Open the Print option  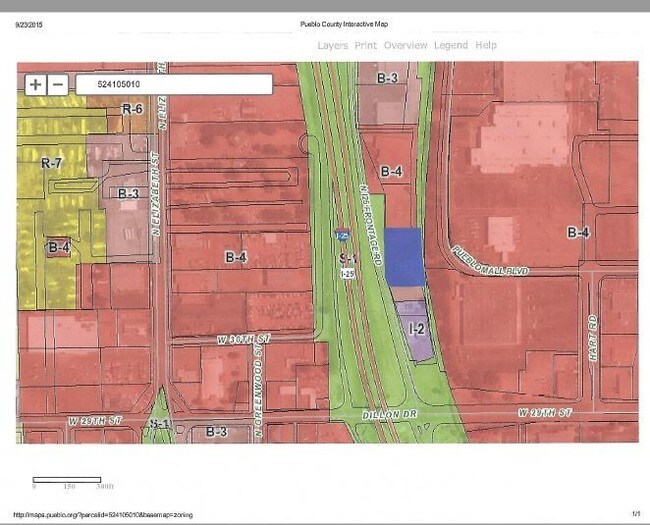[x=365, y=45]
